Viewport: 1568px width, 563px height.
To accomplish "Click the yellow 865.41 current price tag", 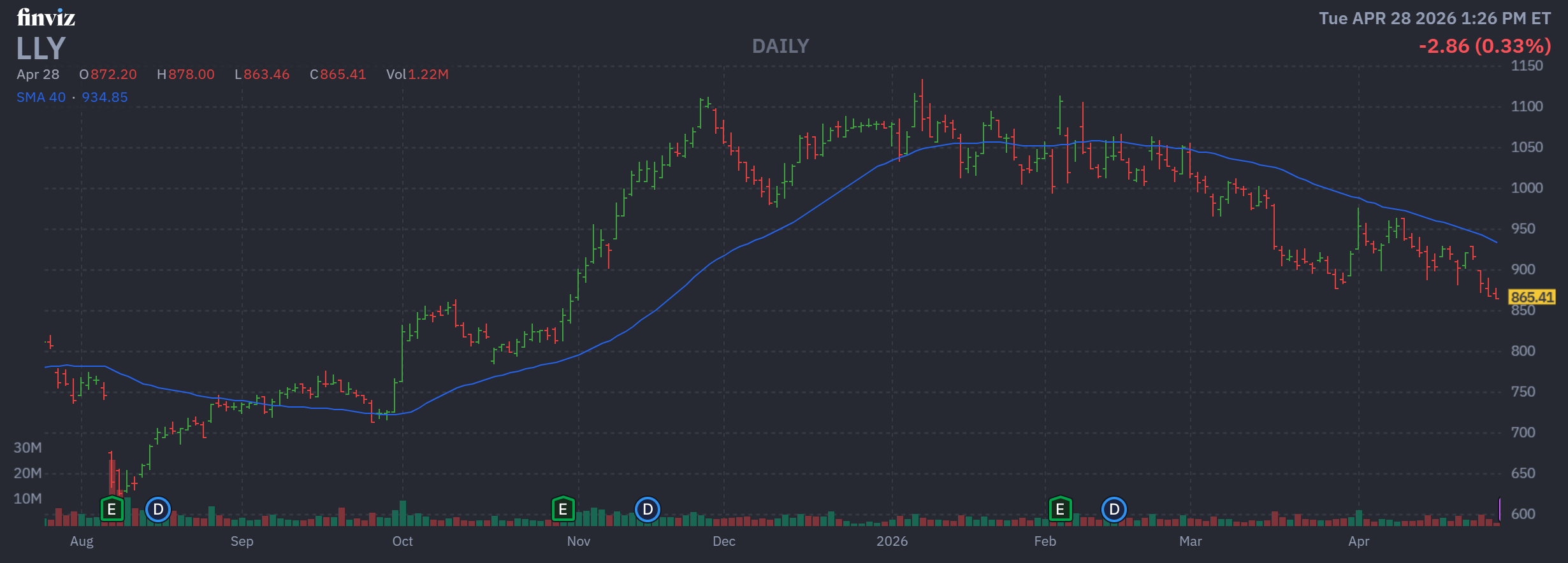I will pyautogui.click(x=1532, y=297).
